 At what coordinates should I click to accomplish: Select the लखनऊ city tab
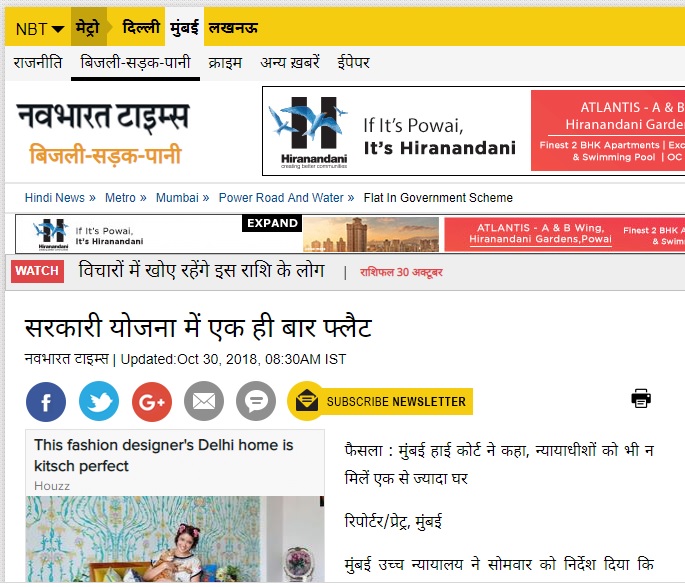click(233, 28)
